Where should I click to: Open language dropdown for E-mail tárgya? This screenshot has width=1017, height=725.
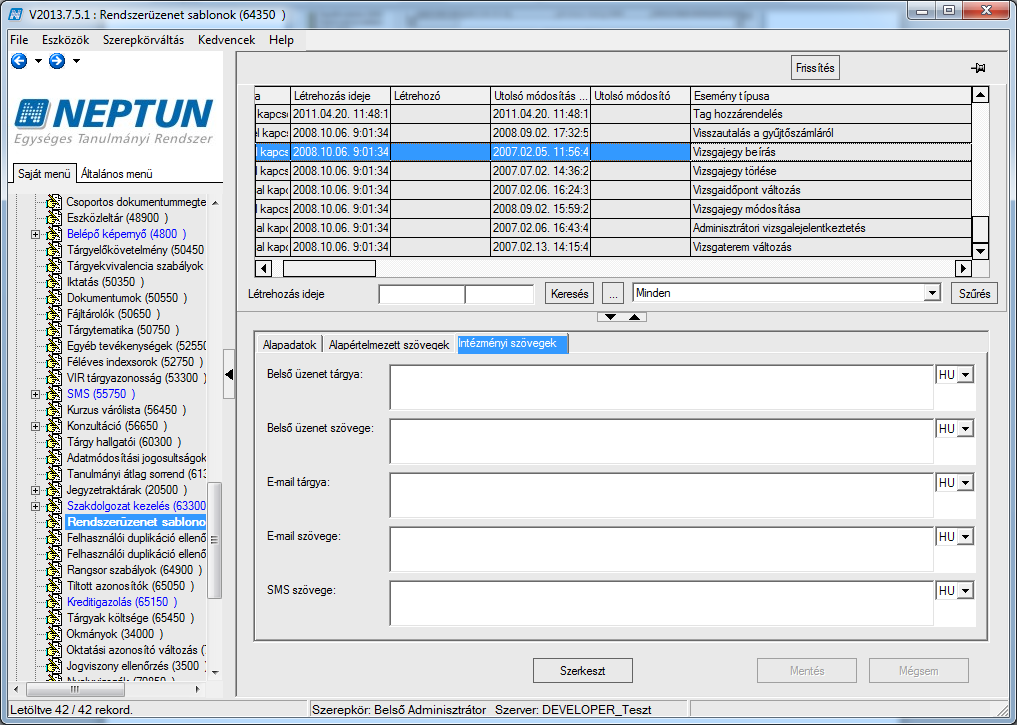point(966,483)
